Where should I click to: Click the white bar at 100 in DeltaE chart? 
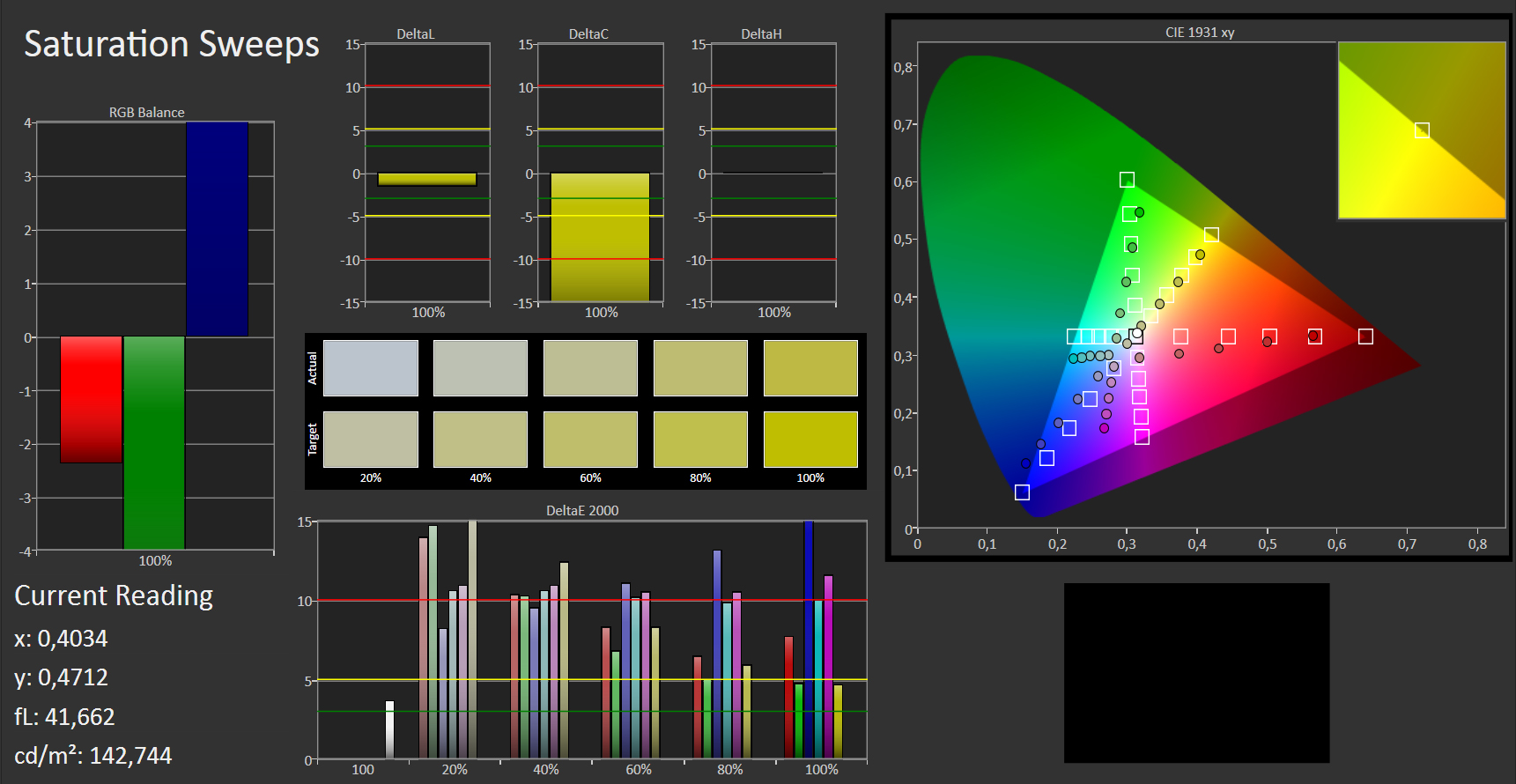(389, 729)
